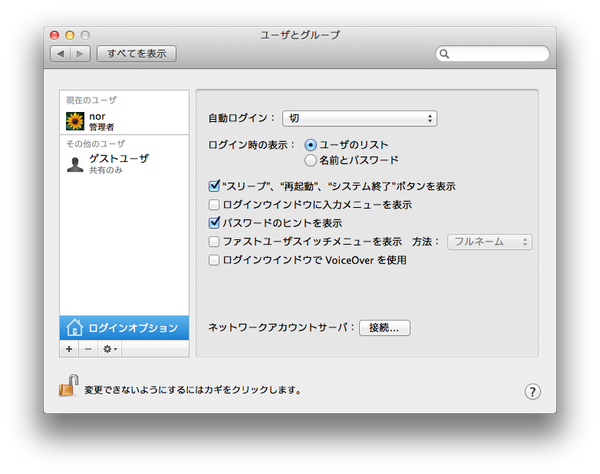The image size is (600, 474).
Task: Focus the search field
Action: click(x=492, y=54)
